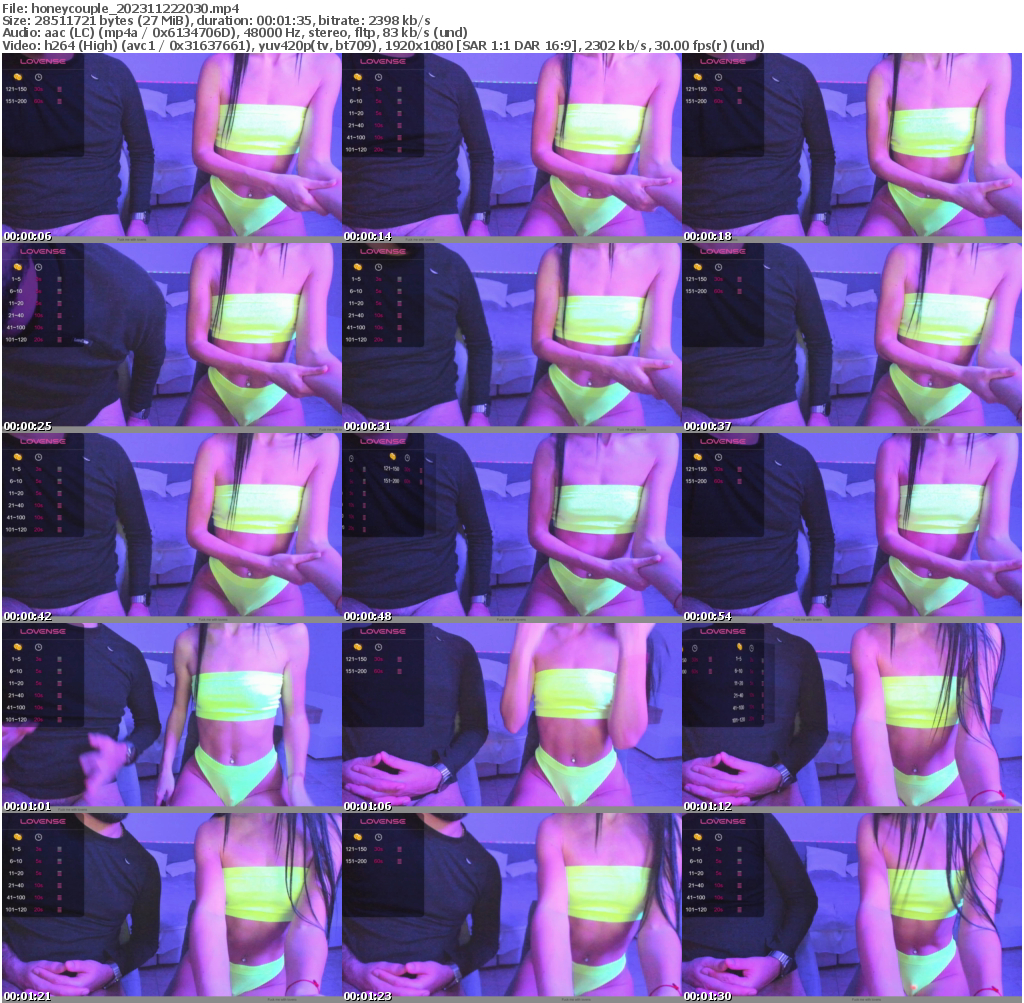The height and width of the screenshot is (1003, 1024).
Task: Select the clock icon in the last thumbnail's panel
Action: click(718, 837)
